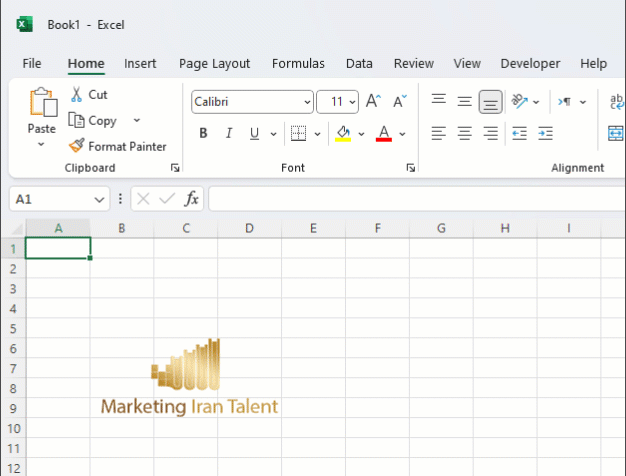The width and height of the screenshot is (626, 476).
Task: Select row 10 header
Action: (13, 428)
